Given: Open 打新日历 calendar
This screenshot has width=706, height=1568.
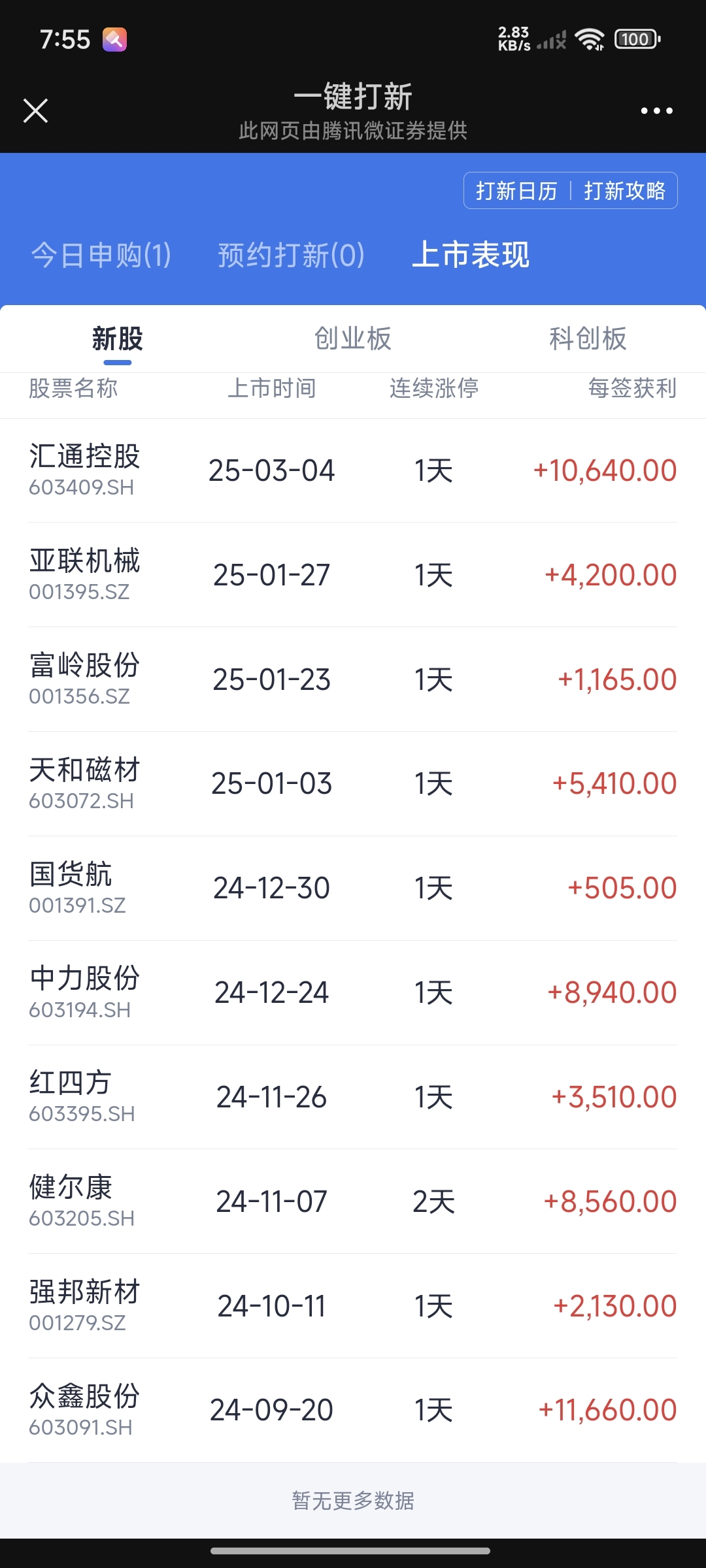Looking at the screenshot, I should click(x=516, y=191).
